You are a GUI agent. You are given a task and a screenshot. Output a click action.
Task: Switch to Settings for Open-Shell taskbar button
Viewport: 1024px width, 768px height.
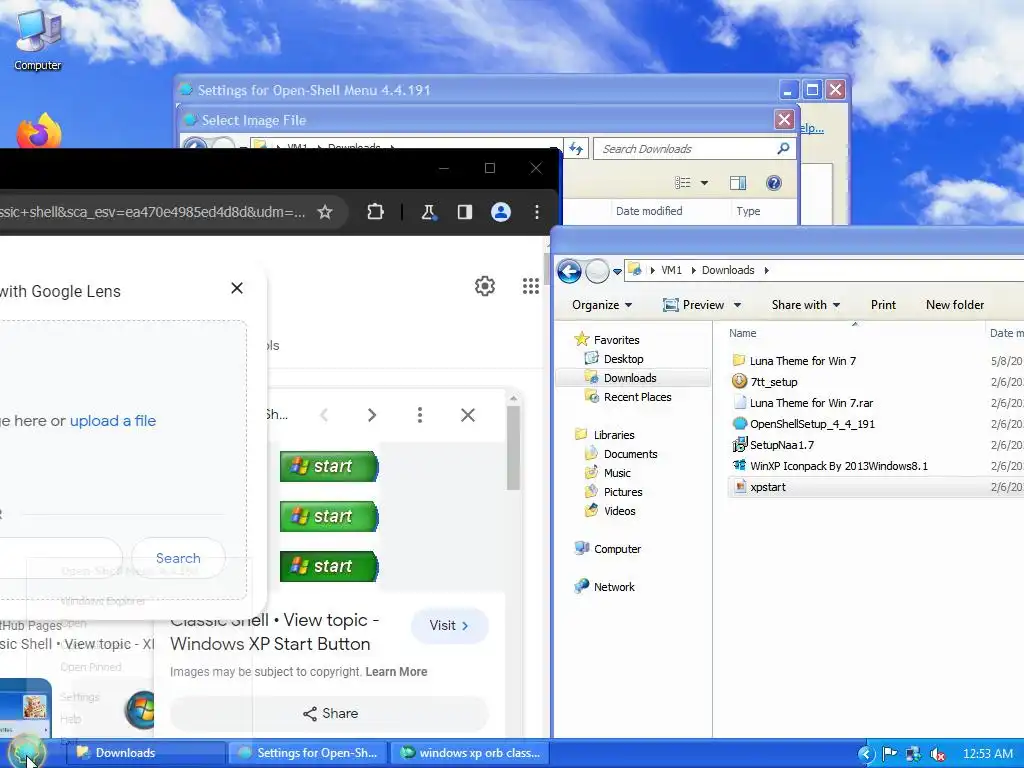click(x=307, y=753)
